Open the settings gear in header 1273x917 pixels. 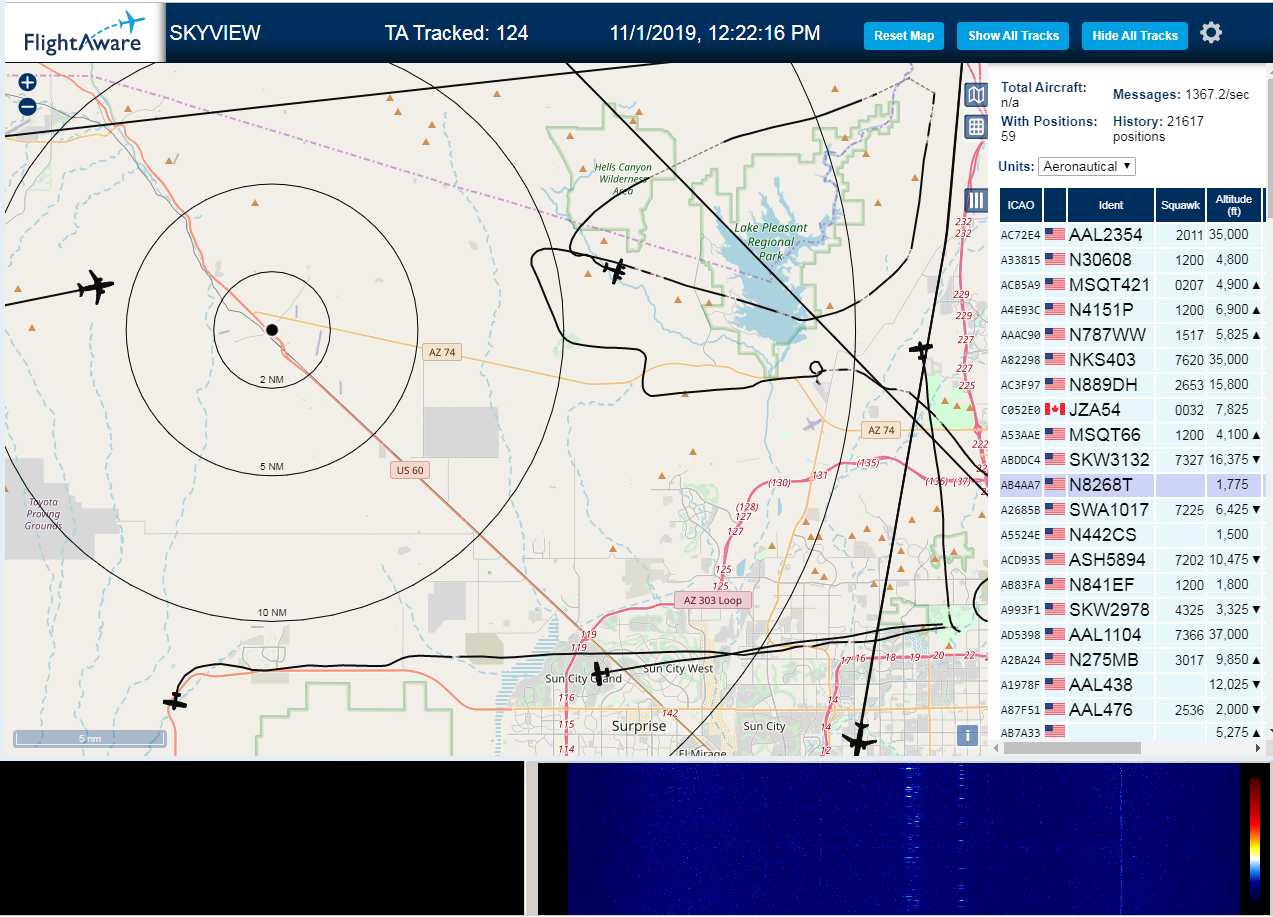point(1211,33)
